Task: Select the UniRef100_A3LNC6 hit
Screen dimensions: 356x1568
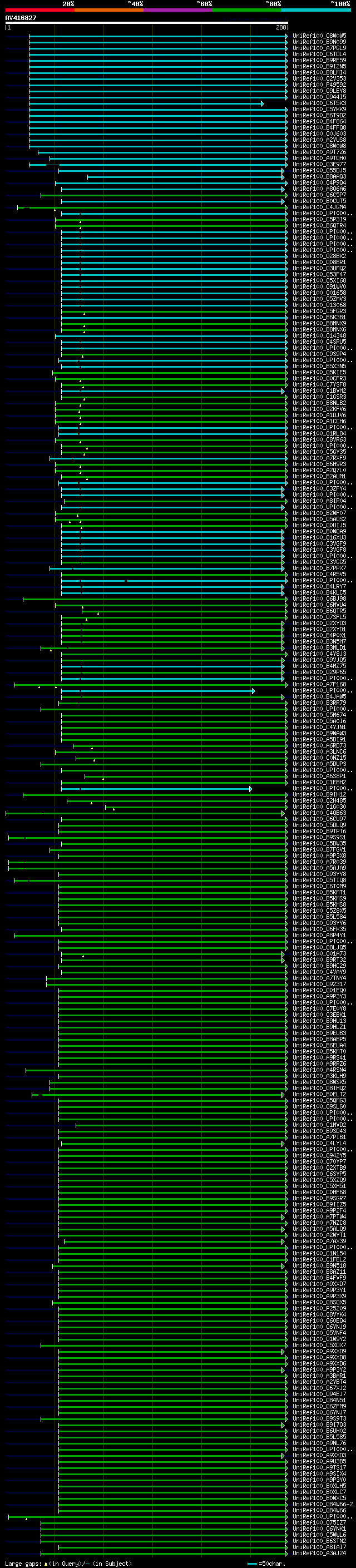Action: (319, 752)
